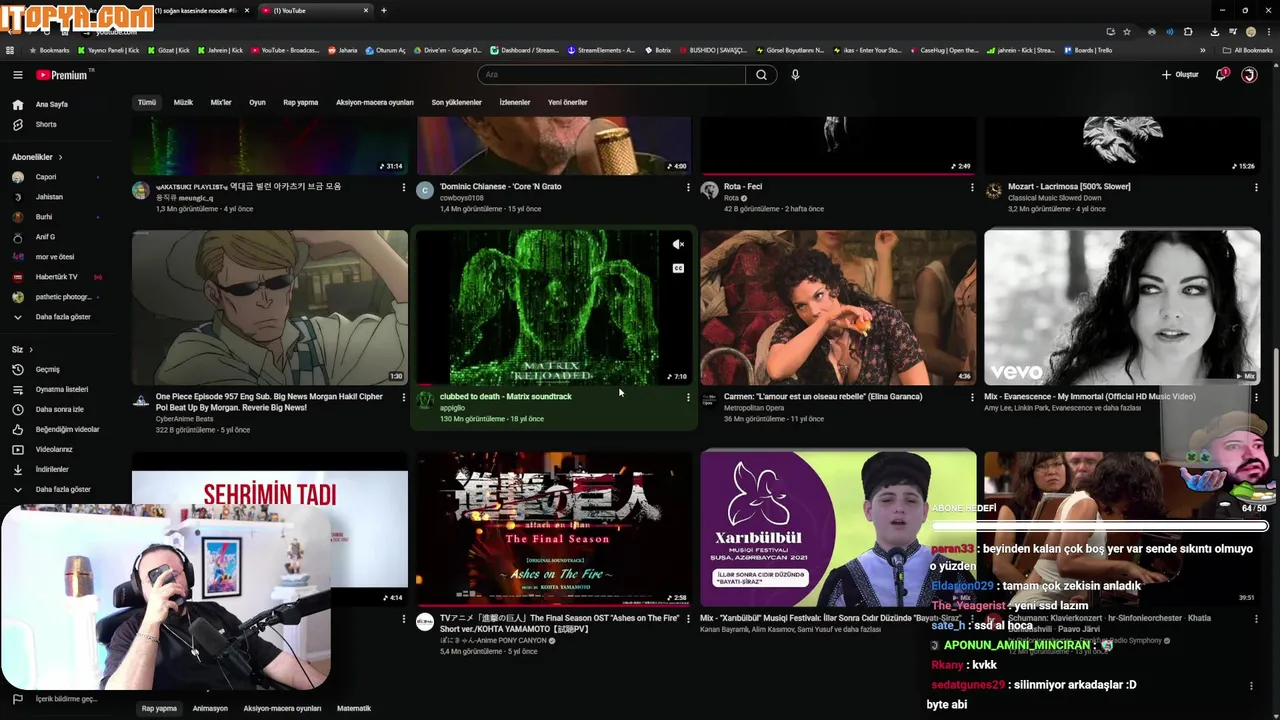This screenshot has width=1280, height=720.
Task: Select the Tümü filter chip
Action: tap(147, 102)
